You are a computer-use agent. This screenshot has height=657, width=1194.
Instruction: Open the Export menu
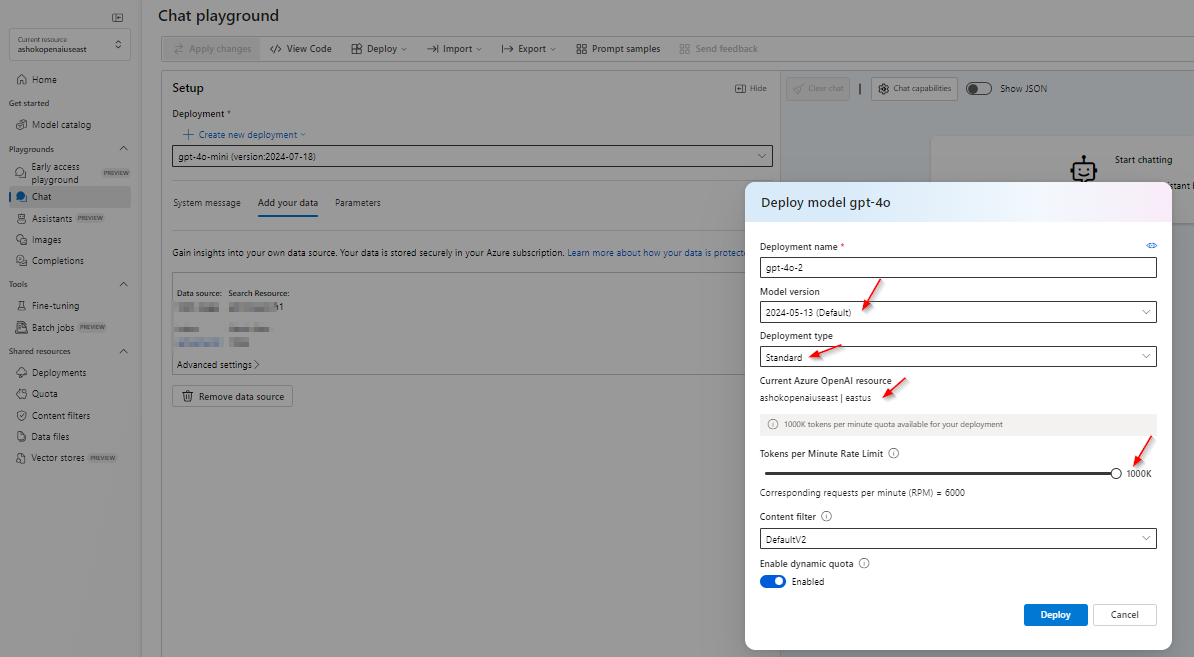coord(528,49)
